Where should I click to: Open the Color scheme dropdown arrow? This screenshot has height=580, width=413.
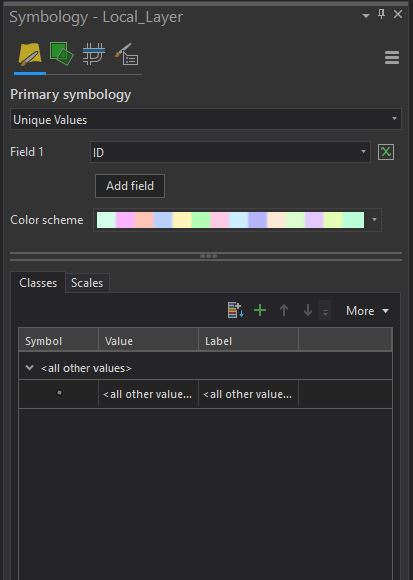pyautogui.click(x=374, y=220)
